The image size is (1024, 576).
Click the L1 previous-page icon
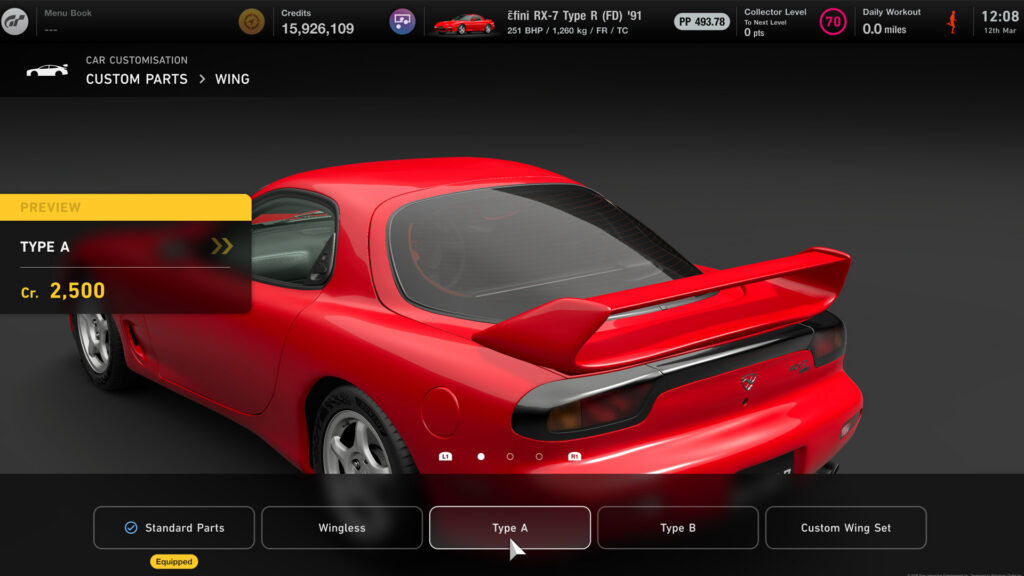445,457
